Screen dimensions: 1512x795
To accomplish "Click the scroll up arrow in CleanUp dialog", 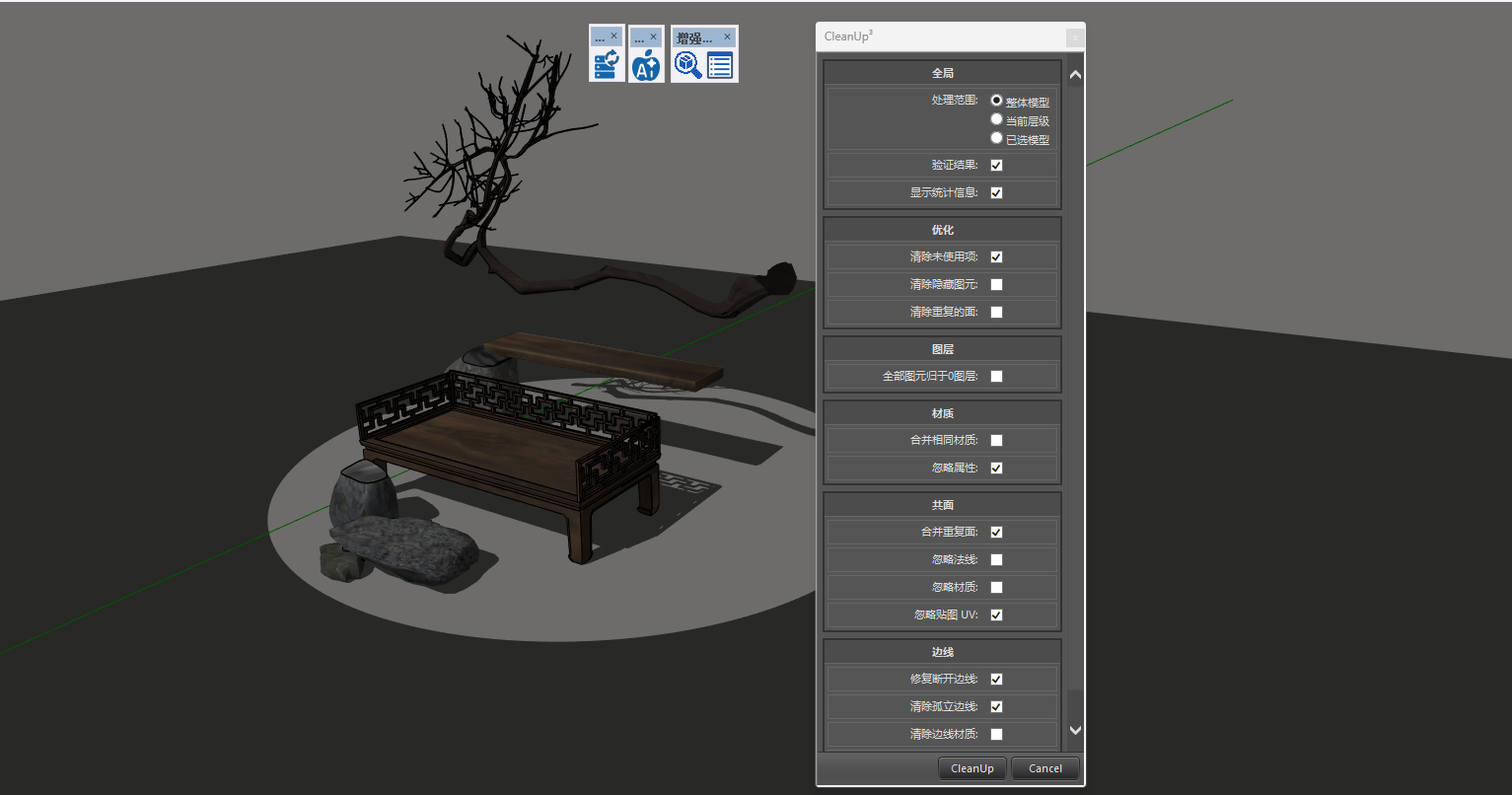I will tap(1075, 75).
